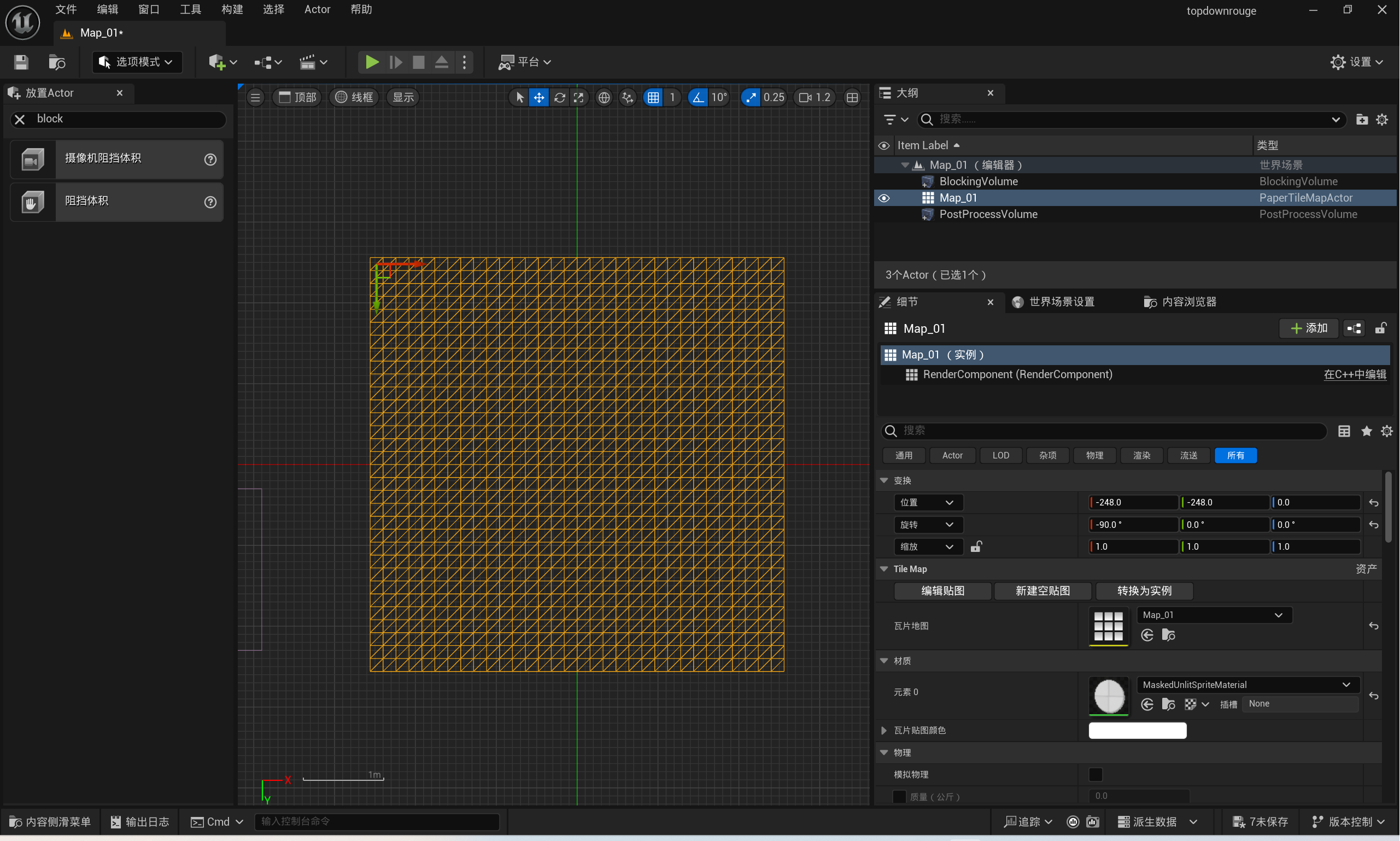This screenshot has width=1400, height=841.
Task: Collapse the Map_01 (编辑器) world tree
Action: [905, 165]
